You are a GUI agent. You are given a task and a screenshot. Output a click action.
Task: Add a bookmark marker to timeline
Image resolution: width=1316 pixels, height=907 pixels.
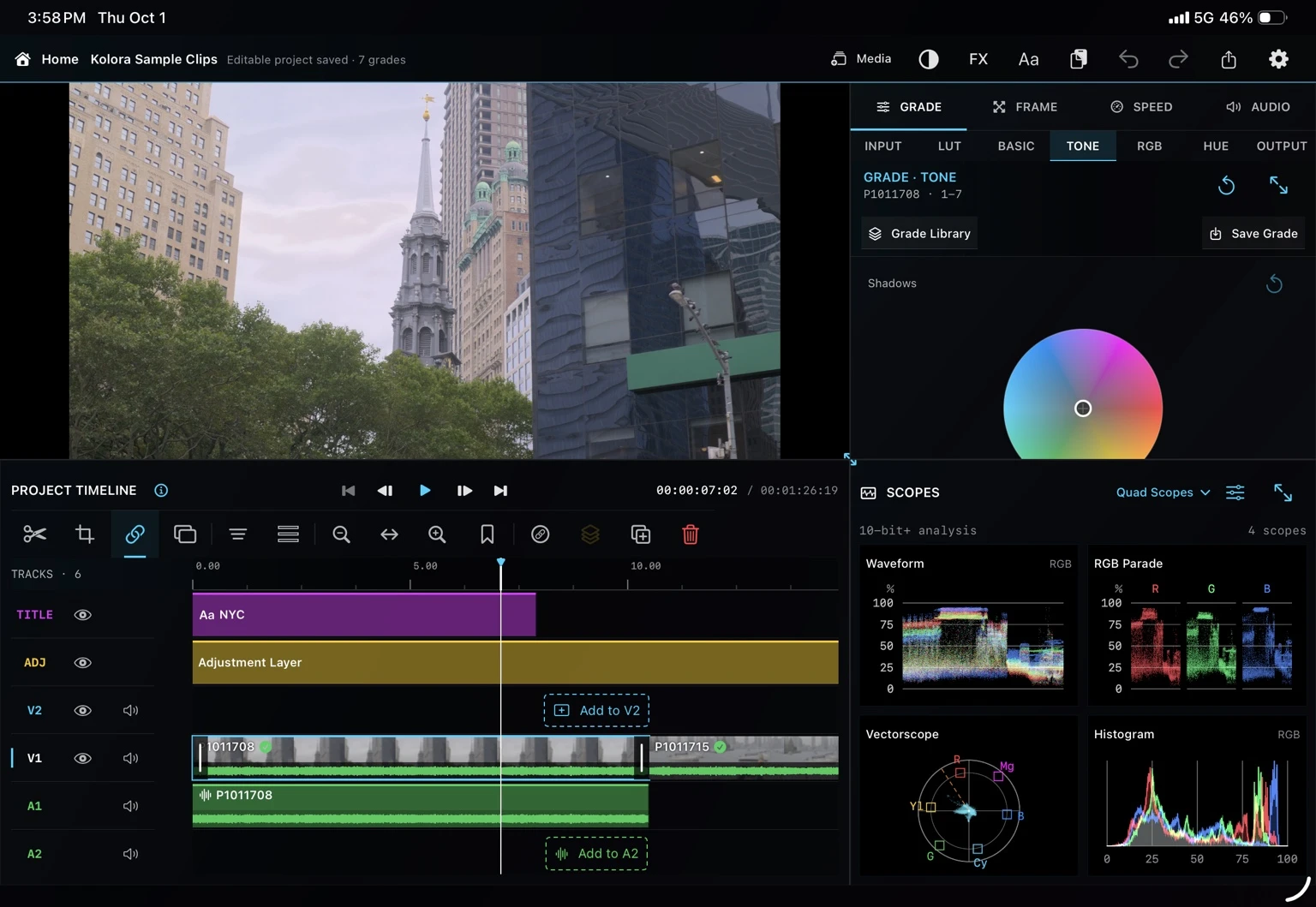(487, 534)
